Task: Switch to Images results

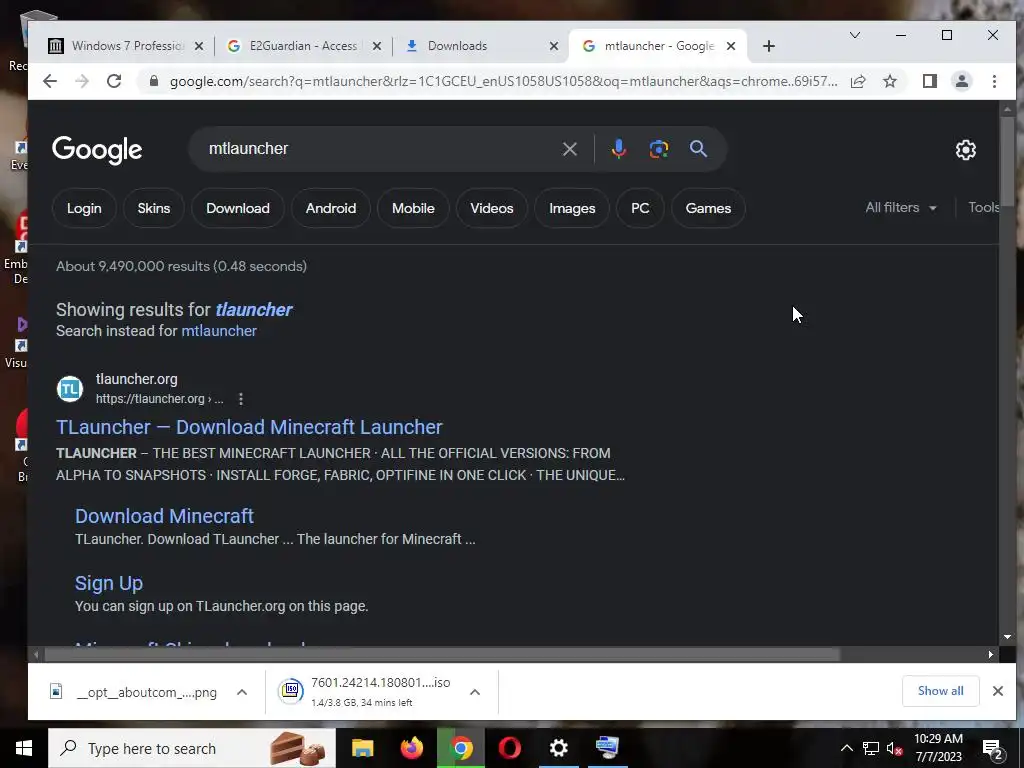Action: (x=572, y=208)
